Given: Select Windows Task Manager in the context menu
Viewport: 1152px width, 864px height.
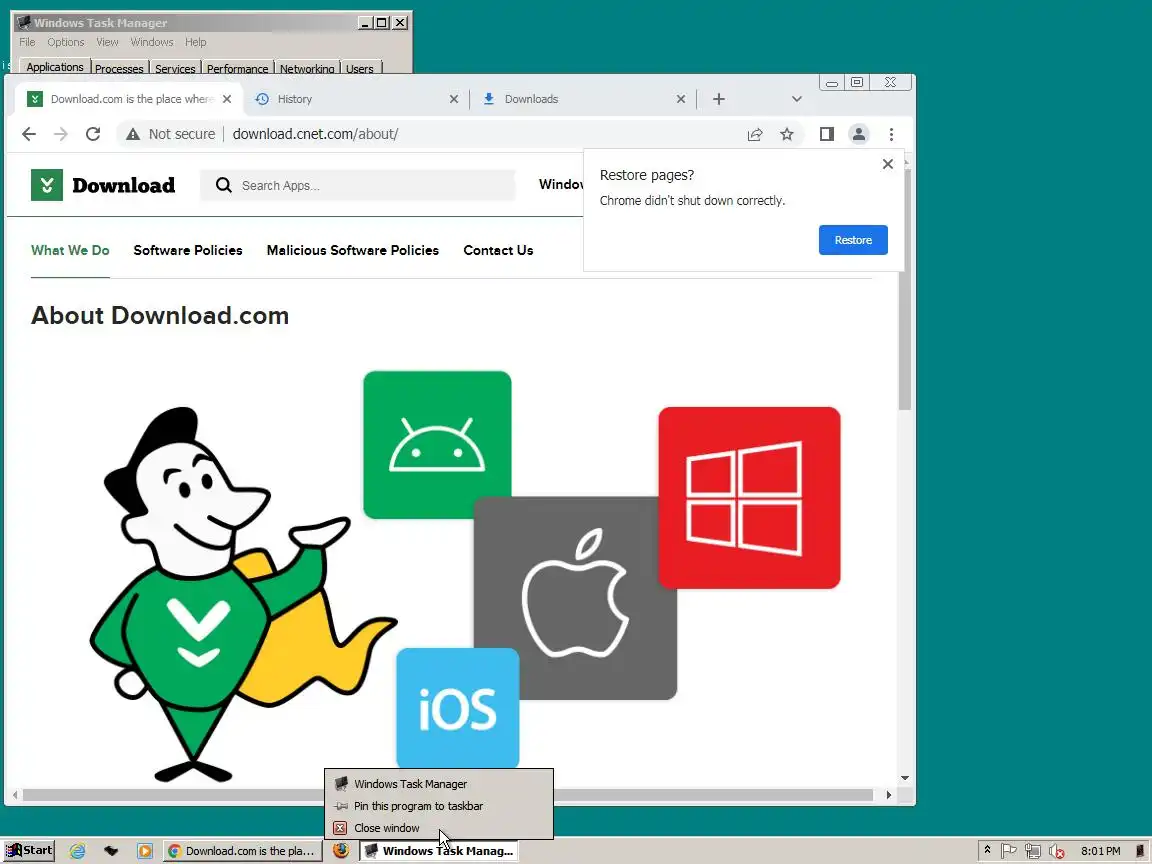Looking at the screenshot, I should click(x=439, y=784).
